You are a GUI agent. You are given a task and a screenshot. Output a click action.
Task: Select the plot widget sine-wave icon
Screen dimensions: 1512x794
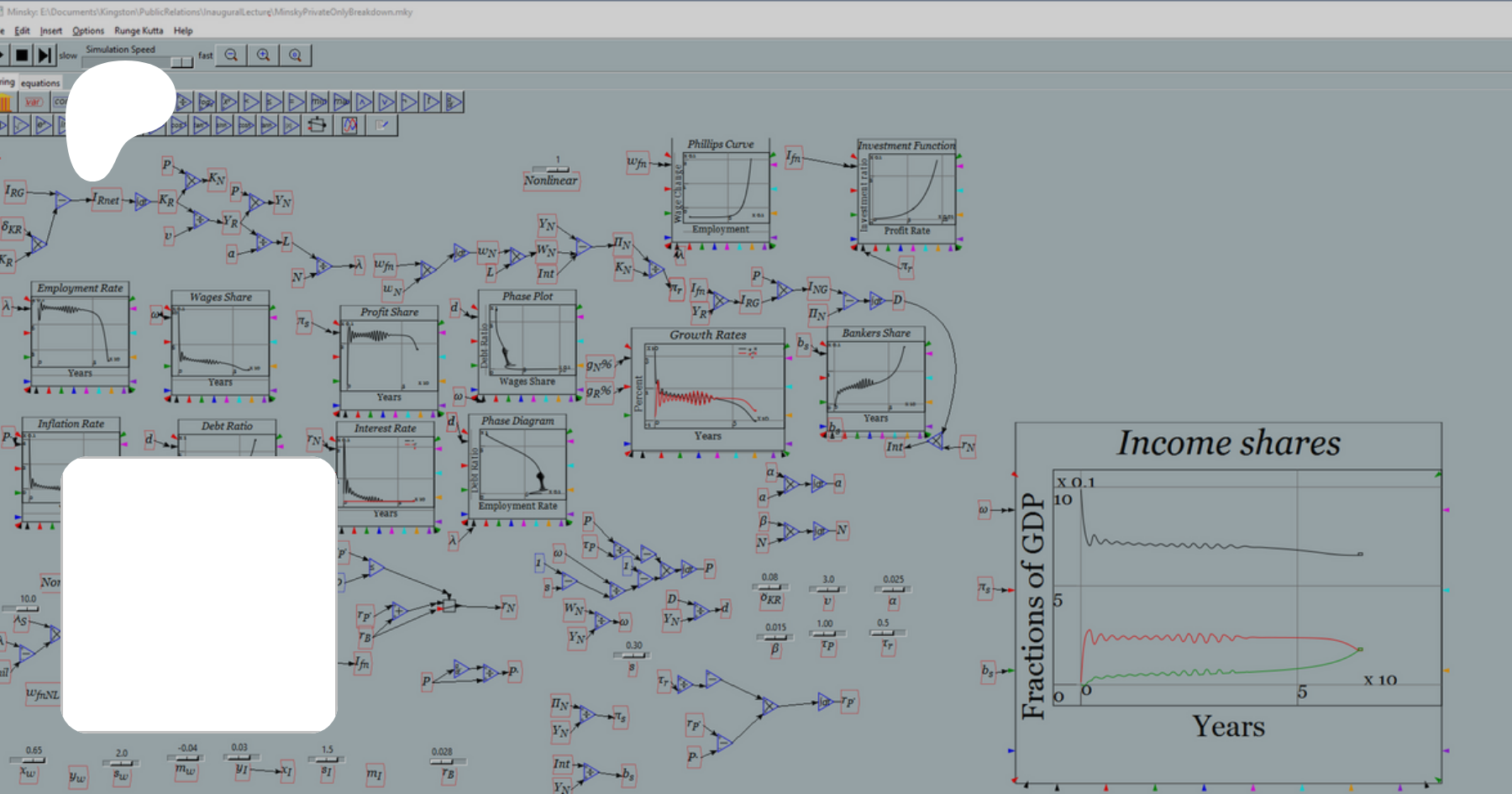349,125
